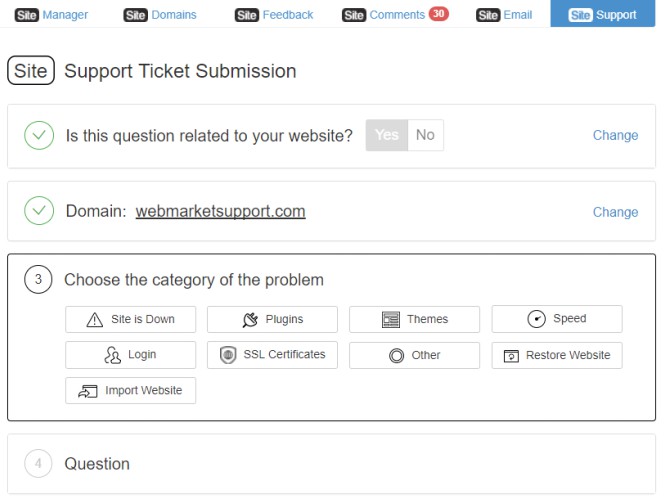Screen dimensions: 666x504
Task: Open the Site Comments tab
Action: (x=395, y=14)
